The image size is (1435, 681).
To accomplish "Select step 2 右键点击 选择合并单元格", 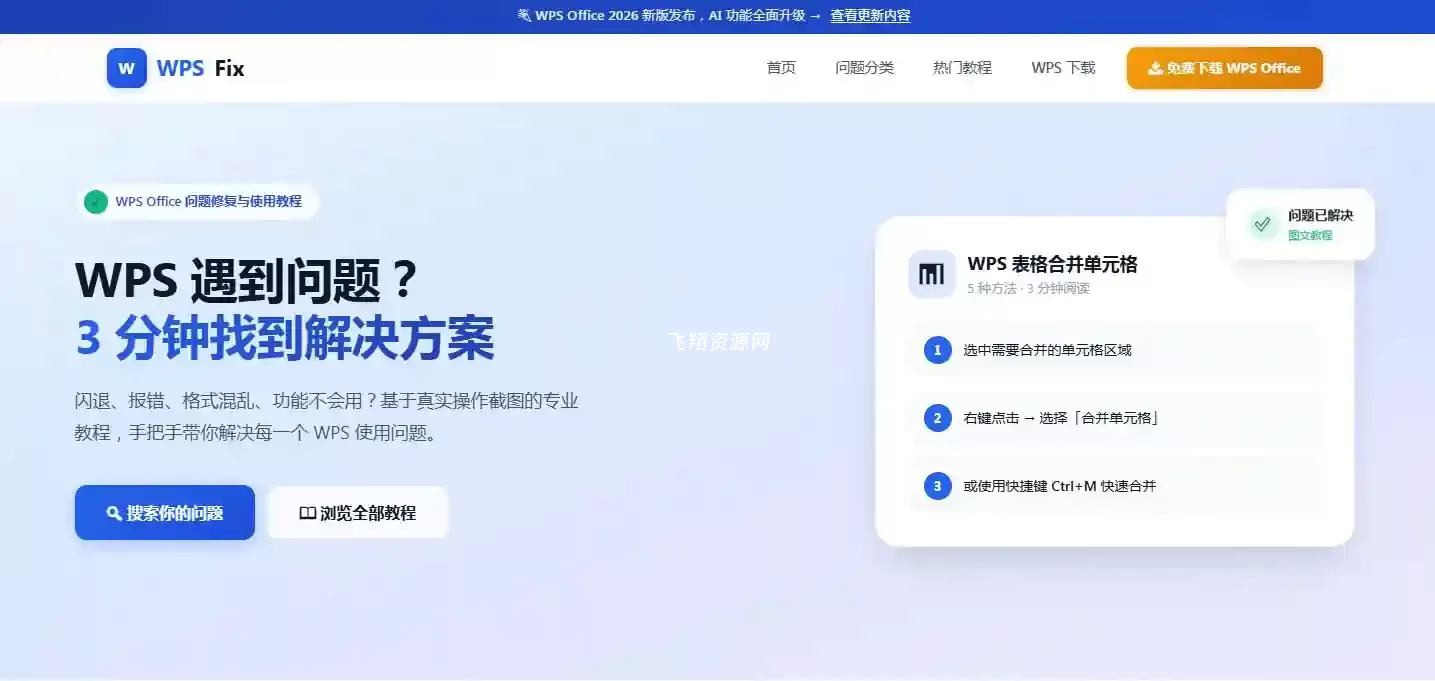I will tap(1115, 418).
